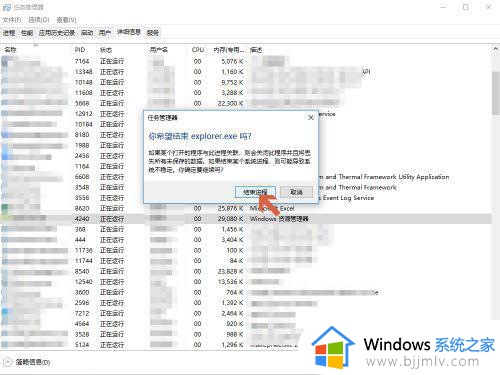500x375 pixels.
Task: Select the row with PID 11744
Action: click(246, 261)
